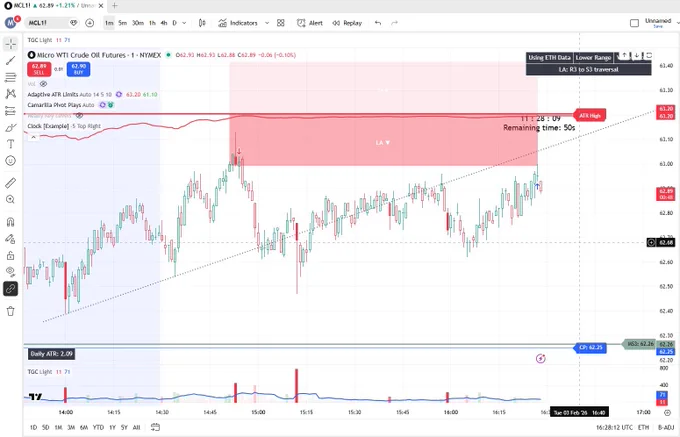
Task: Toggle visibility eye of the faded indicator under Camarilla
Action: 79,116
